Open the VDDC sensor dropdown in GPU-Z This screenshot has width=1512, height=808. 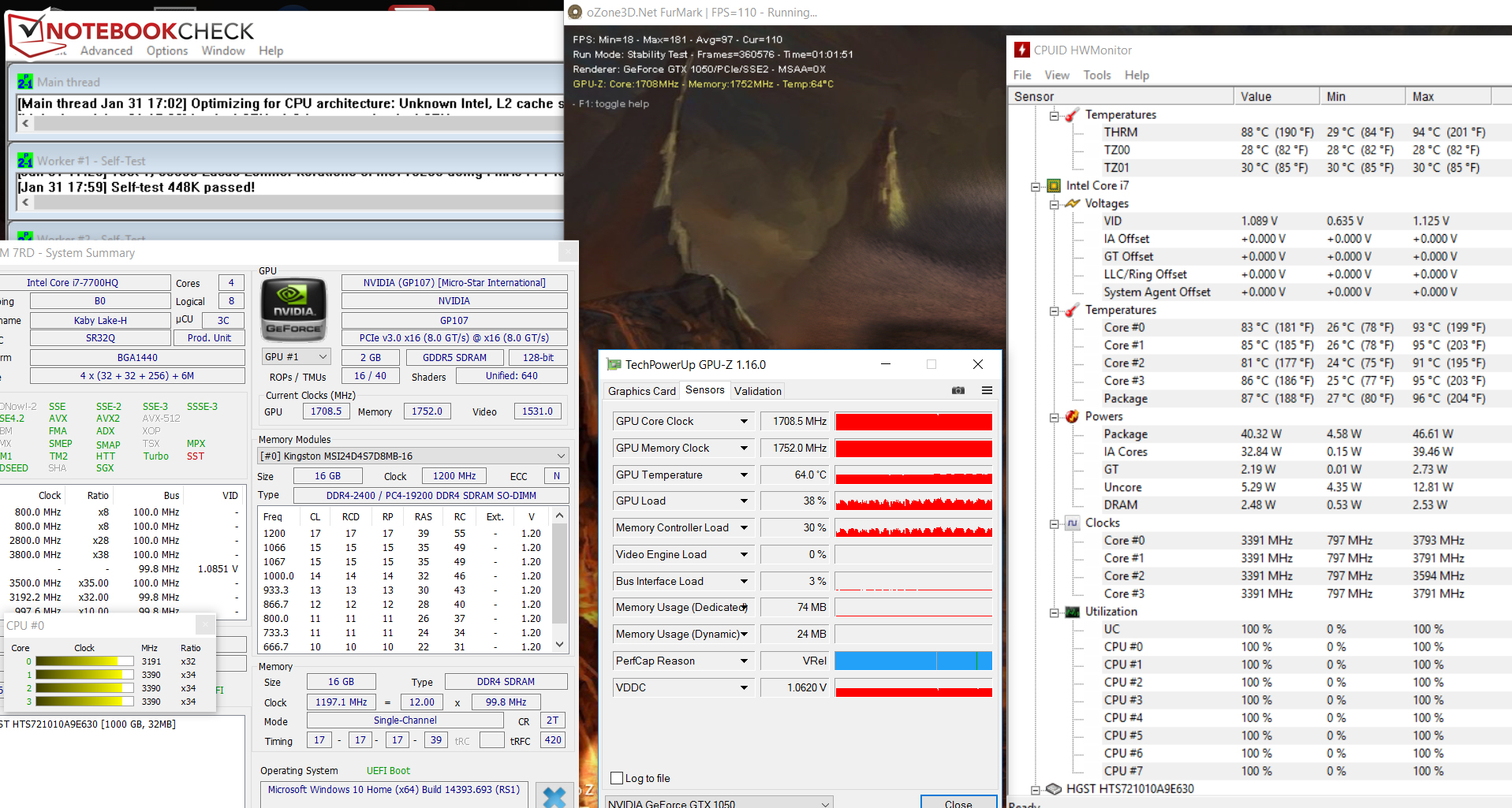coord(743,687)
